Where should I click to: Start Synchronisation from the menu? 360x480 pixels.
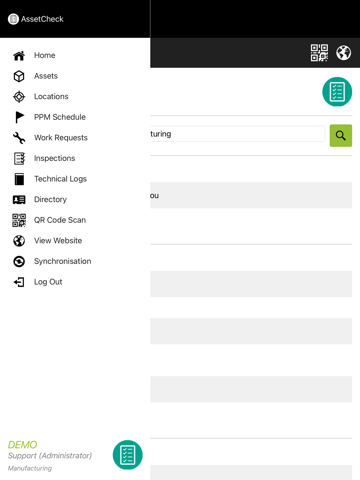[x=63, y=261]
